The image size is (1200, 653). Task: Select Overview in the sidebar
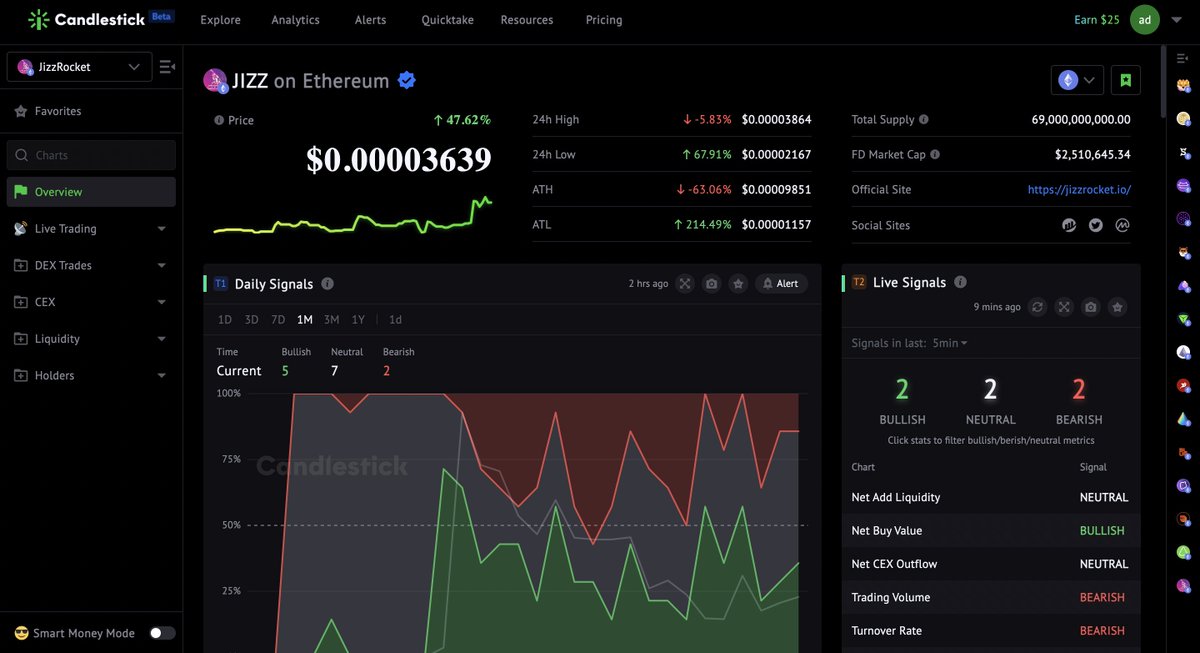click(90, 192)
